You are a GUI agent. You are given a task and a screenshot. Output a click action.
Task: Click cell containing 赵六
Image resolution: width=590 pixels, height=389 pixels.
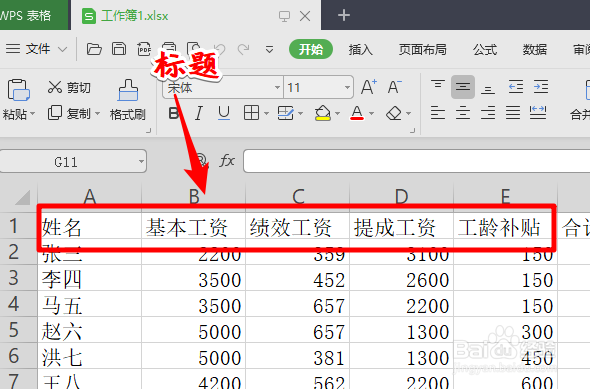tap(90, 331)
